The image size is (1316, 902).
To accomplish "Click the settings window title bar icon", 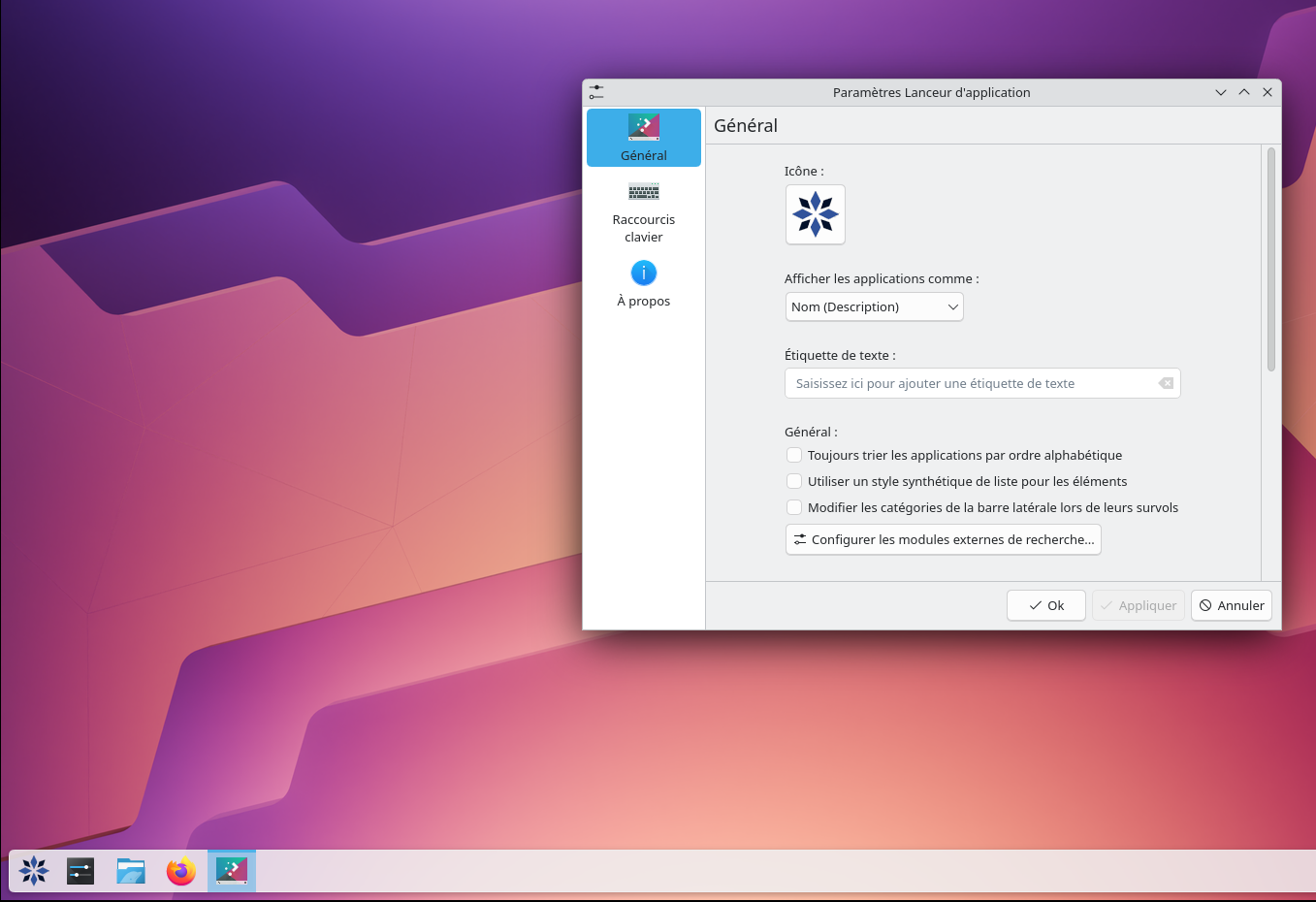I will pyautogui.click(x=596, y=92).
